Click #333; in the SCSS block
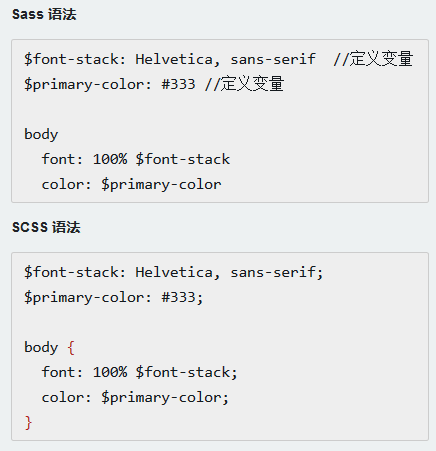The image size is (436, 451). [x=182, y=297]
